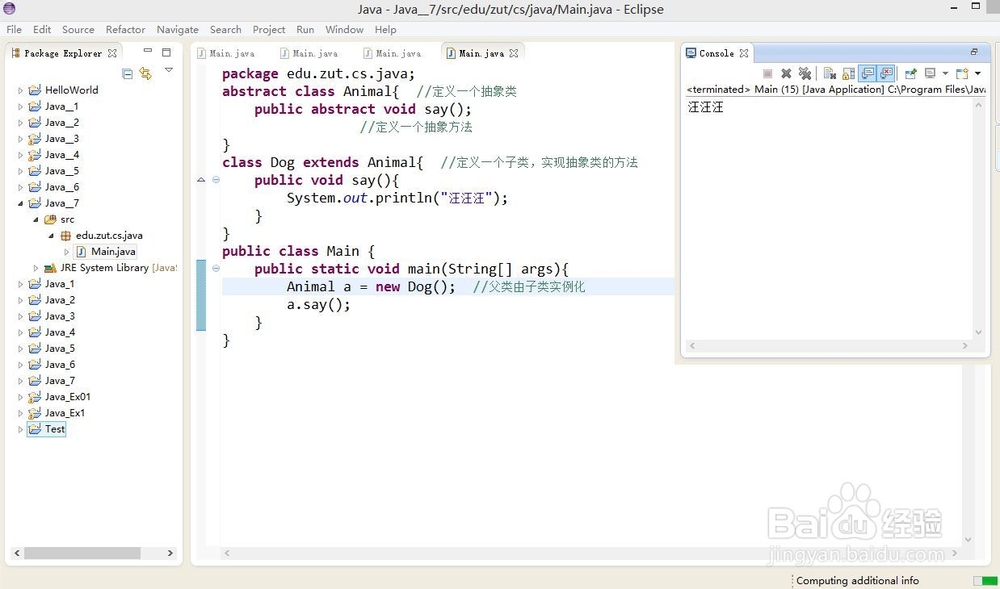
Task: Click the edu.zut.cs.java package icon
Action: (x=65, y=235)
